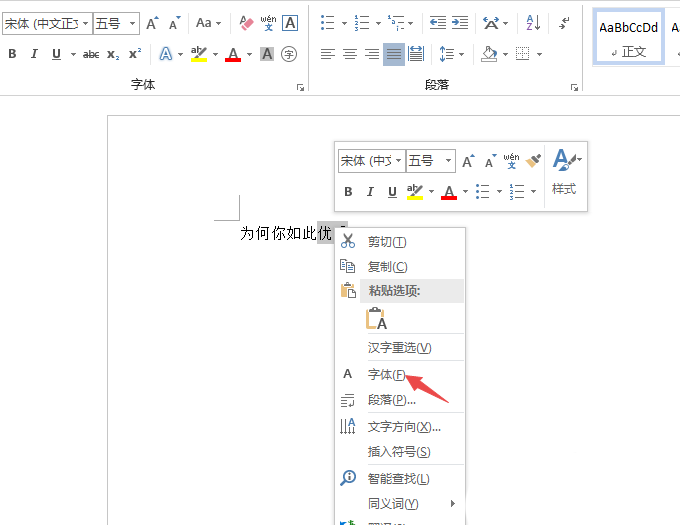The height and width of the screenshot is (525, 680).
Task: Toggle strikethrough (abc) formatting
Action: pos(91,54)
